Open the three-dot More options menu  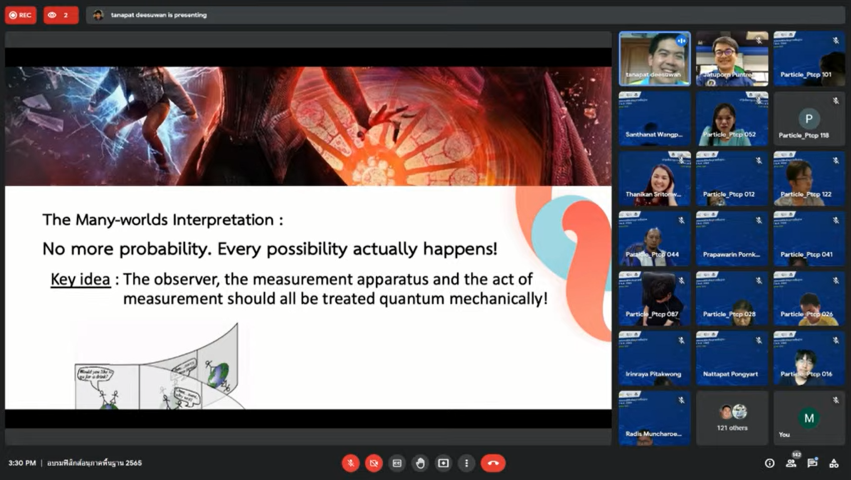coord(466,463)
